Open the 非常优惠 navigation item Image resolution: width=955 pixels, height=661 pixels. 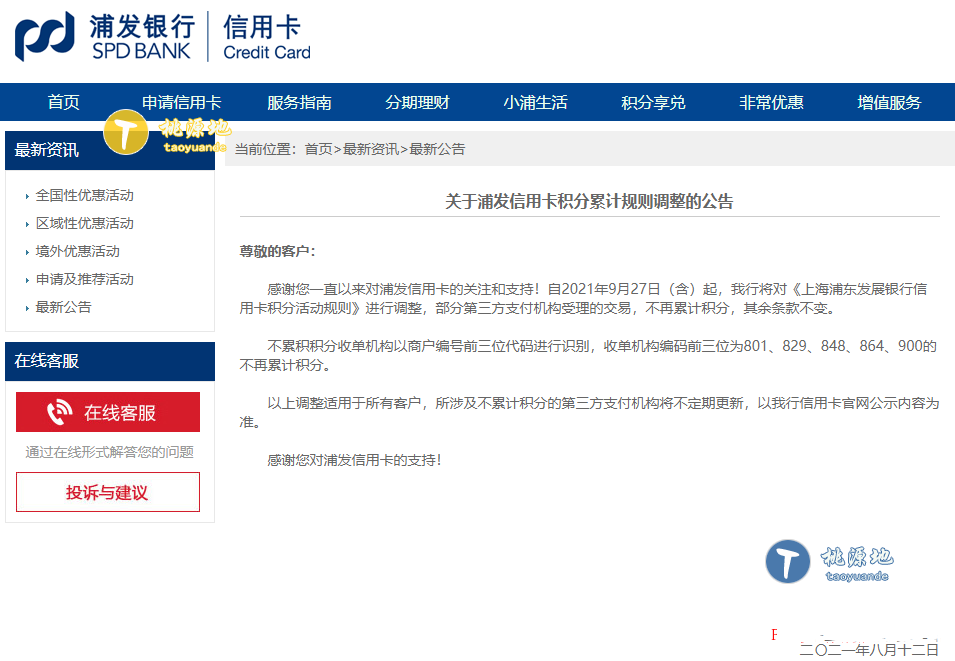pyautogui.click(x=771, y=102)
